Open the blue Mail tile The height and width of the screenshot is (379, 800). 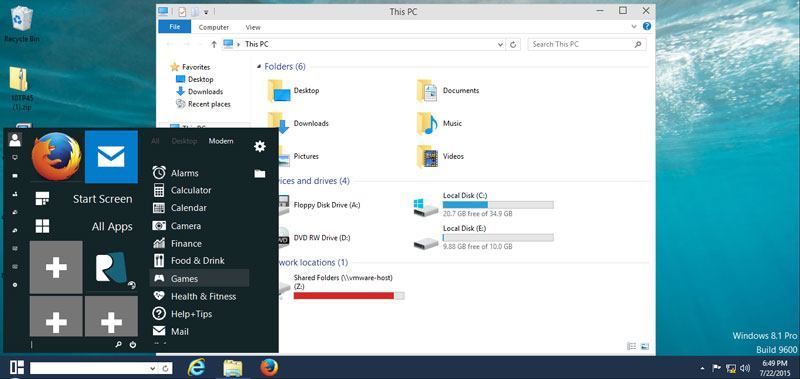(x=111, y=157)
